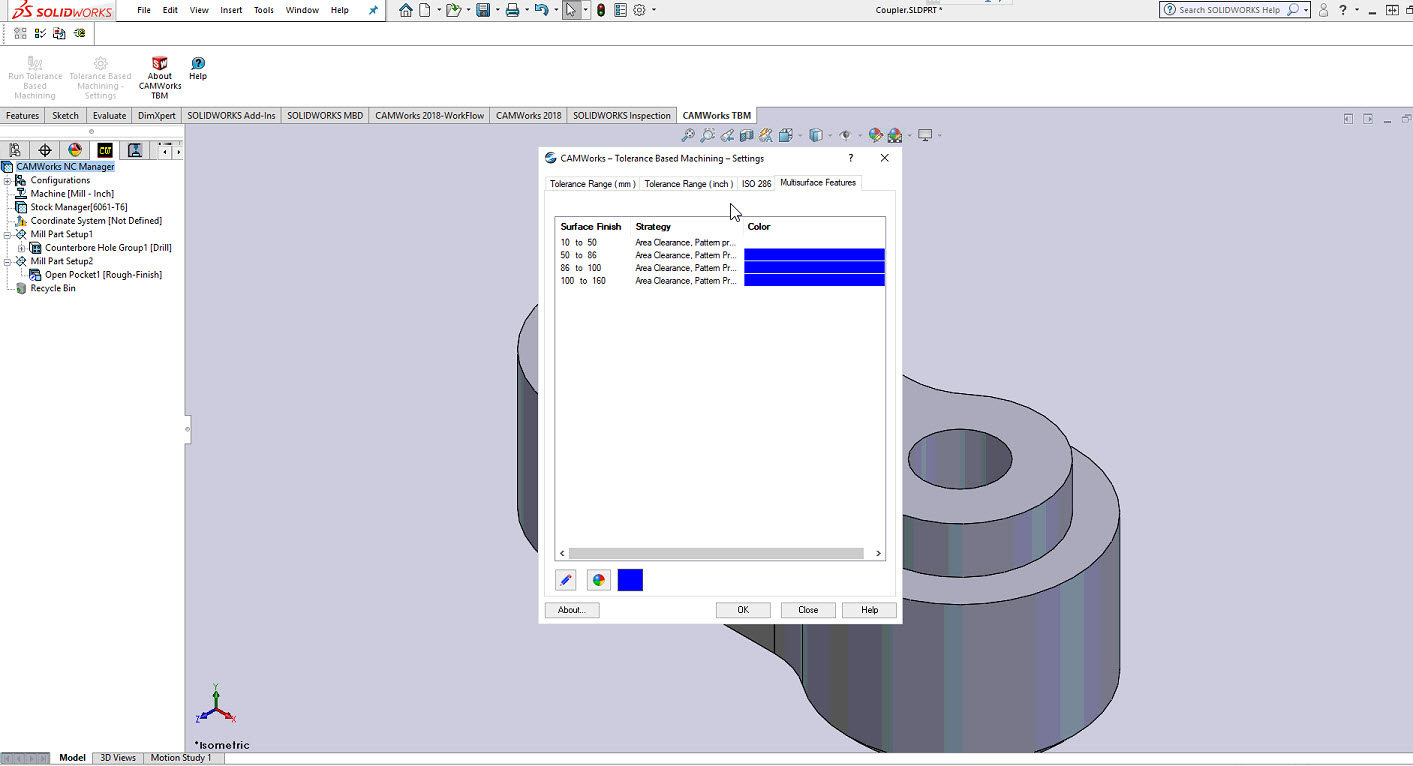Click the Help icon in TBM ribbon
The height and width of the screenshot is (766, 1413).
198,69
